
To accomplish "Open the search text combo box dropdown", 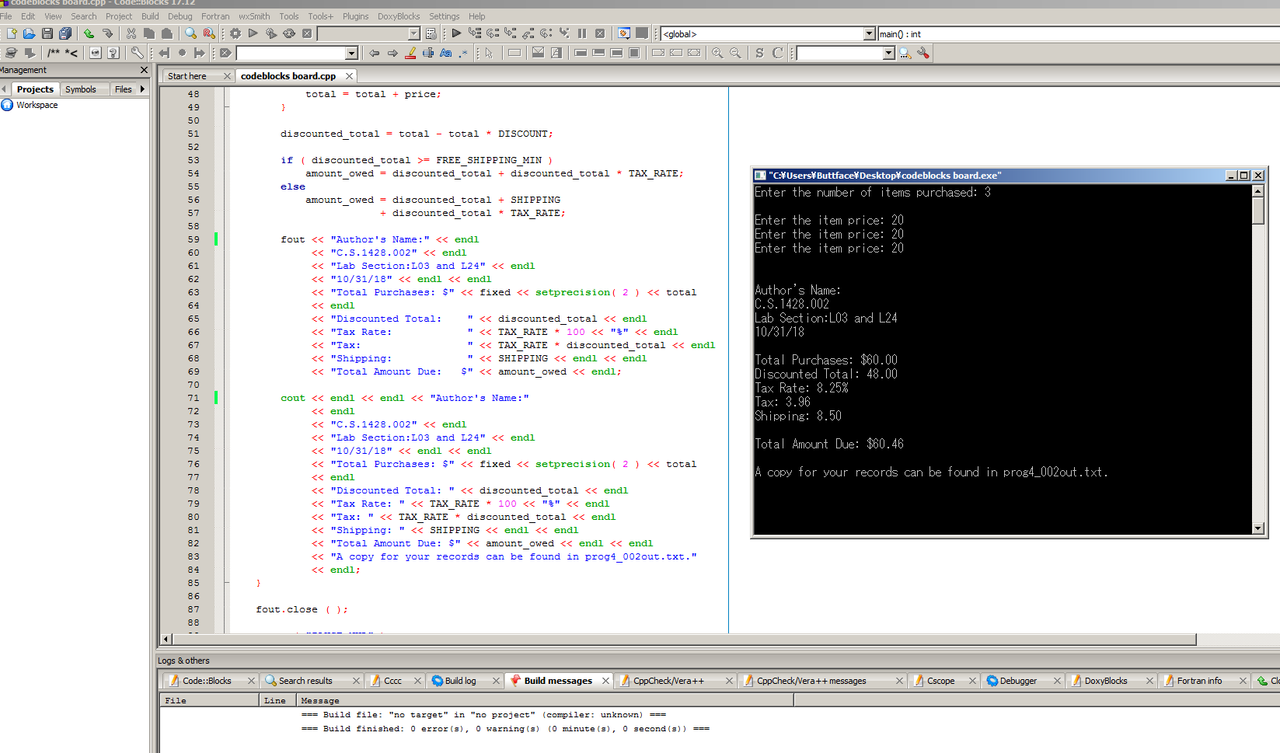I will [351, 53].
